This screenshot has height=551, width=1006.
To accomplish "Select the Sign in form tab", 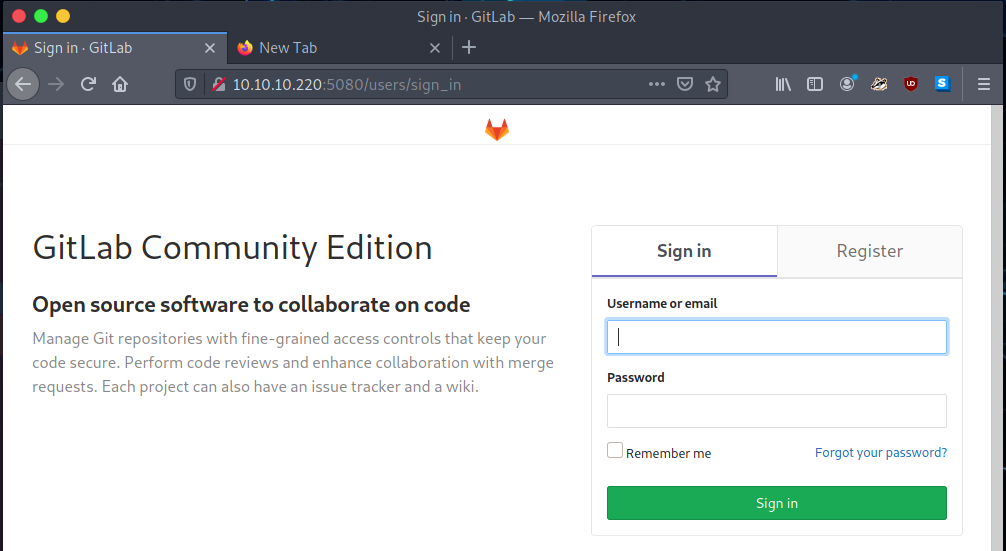I will click(x=684, y=251).
